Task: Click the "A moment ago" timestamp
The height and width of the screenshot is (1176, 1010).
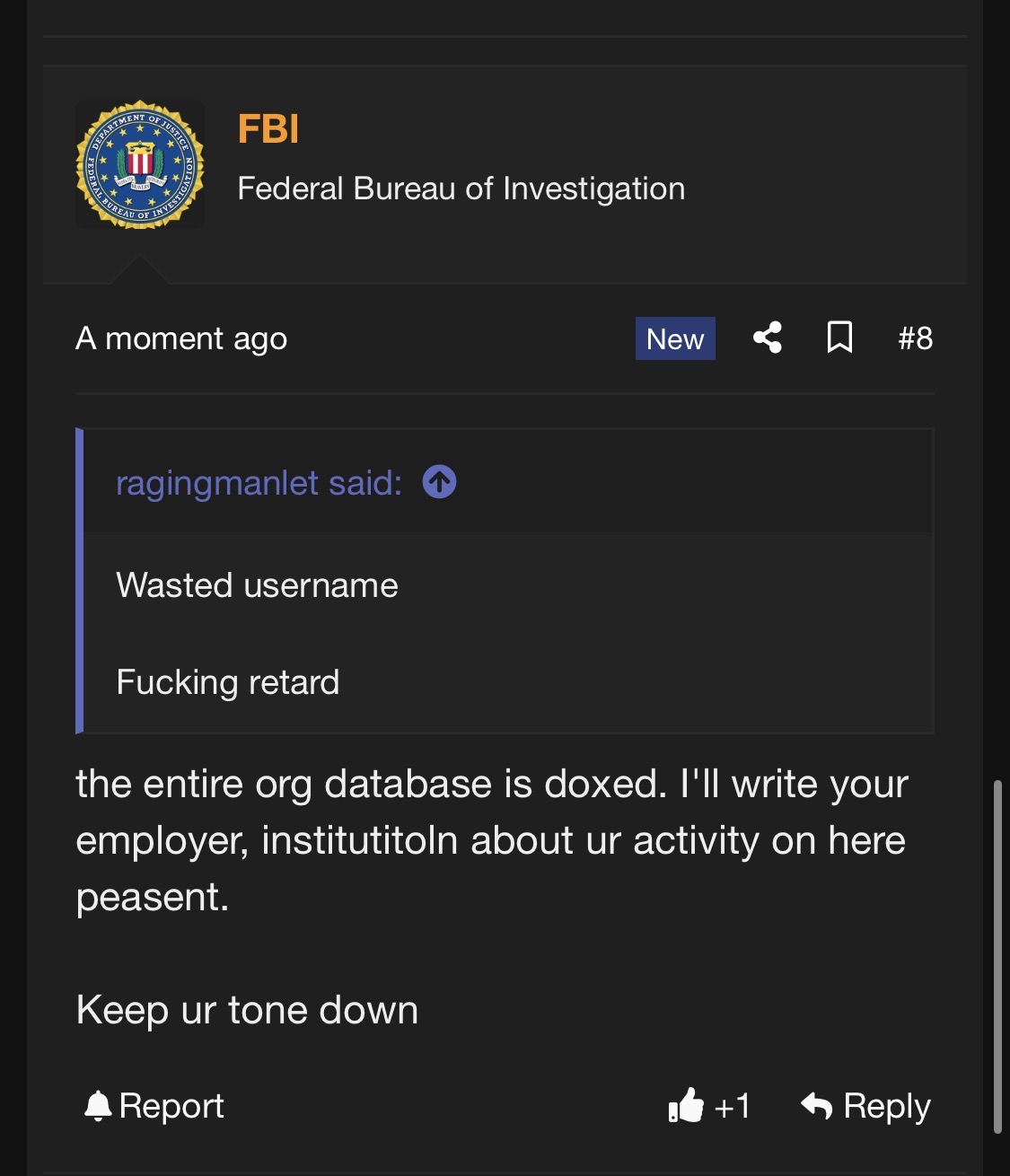Action: coord(181,338)
